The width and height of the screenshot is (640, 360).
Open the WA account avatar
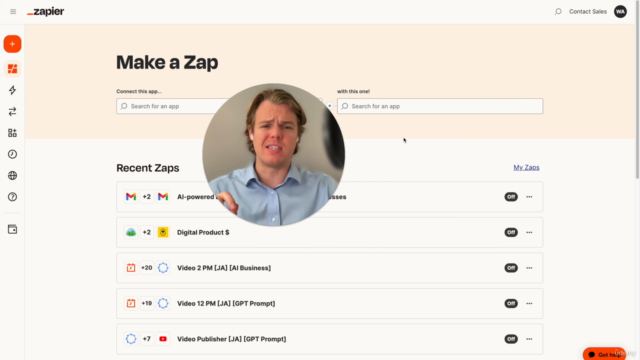(620, 11)
